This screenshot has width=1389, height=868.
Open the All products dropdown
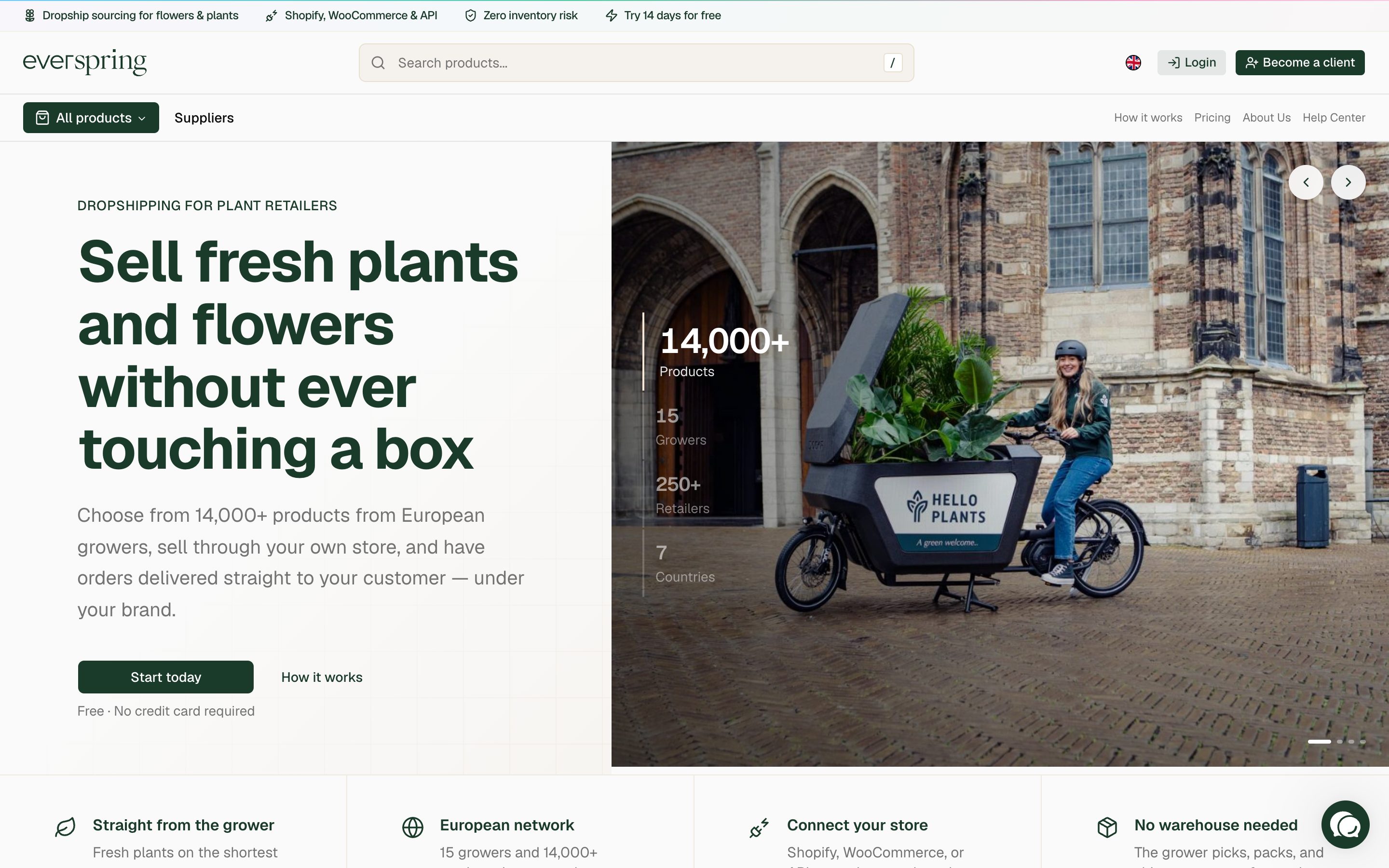point(91,118)
